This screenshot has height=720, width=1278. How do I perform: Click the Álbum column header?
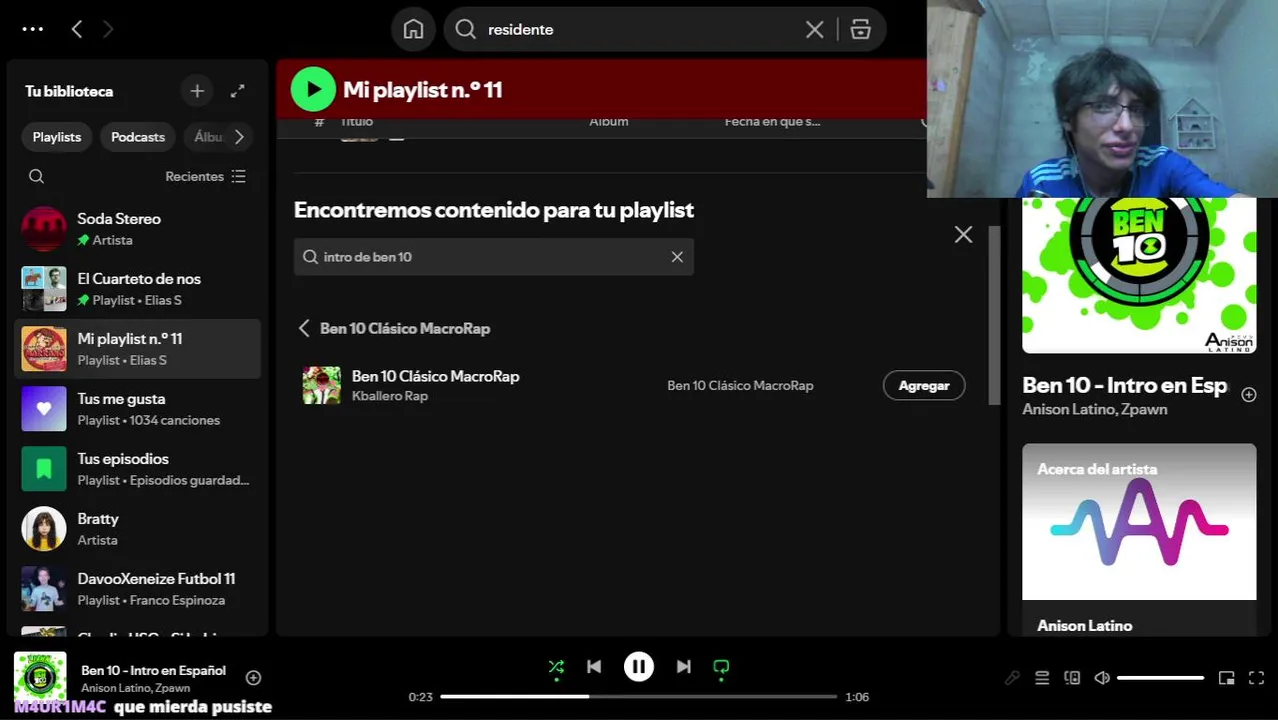point(608,121)
